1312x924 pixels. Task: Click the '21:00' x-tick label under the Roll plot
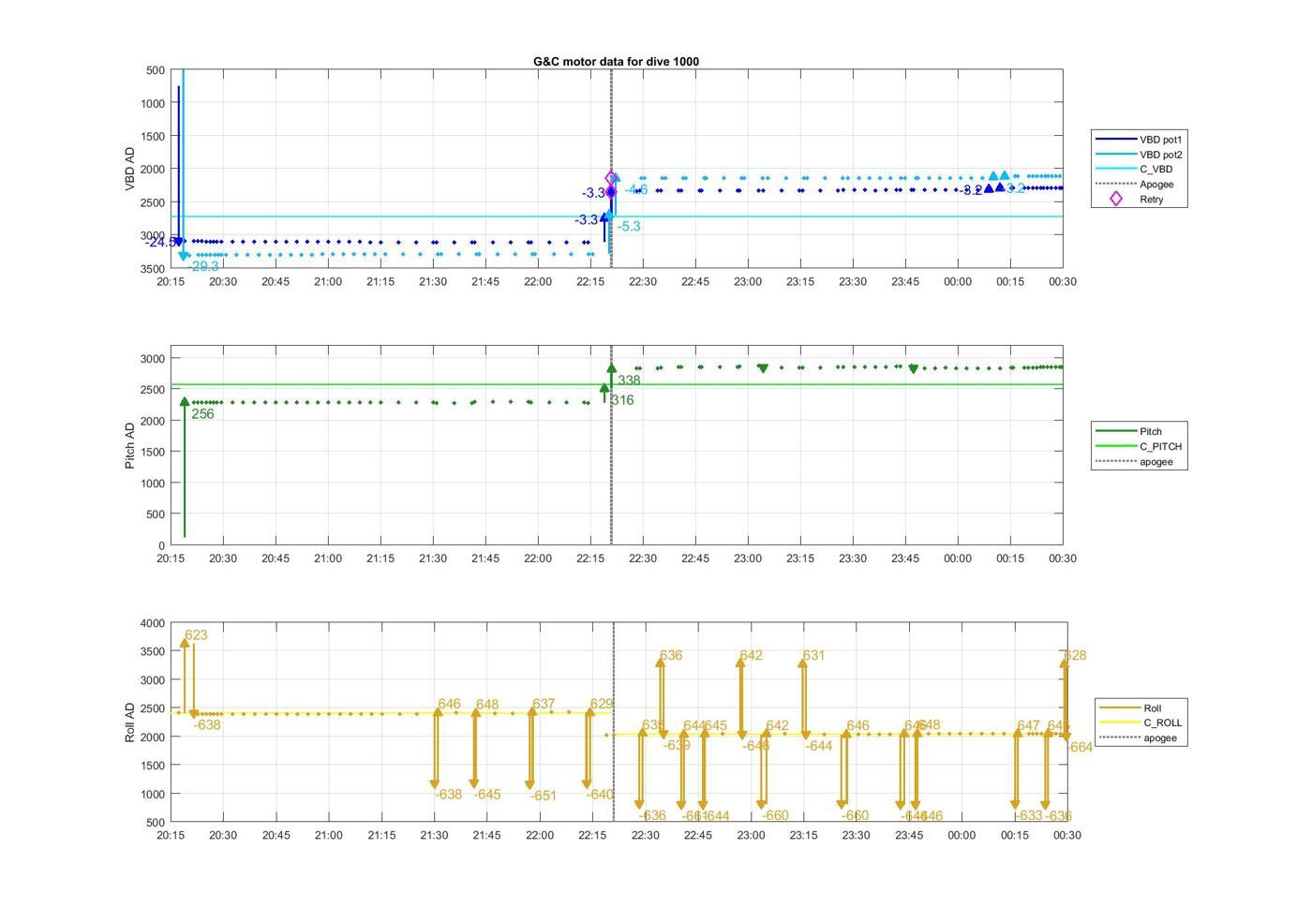pos(329,836)
